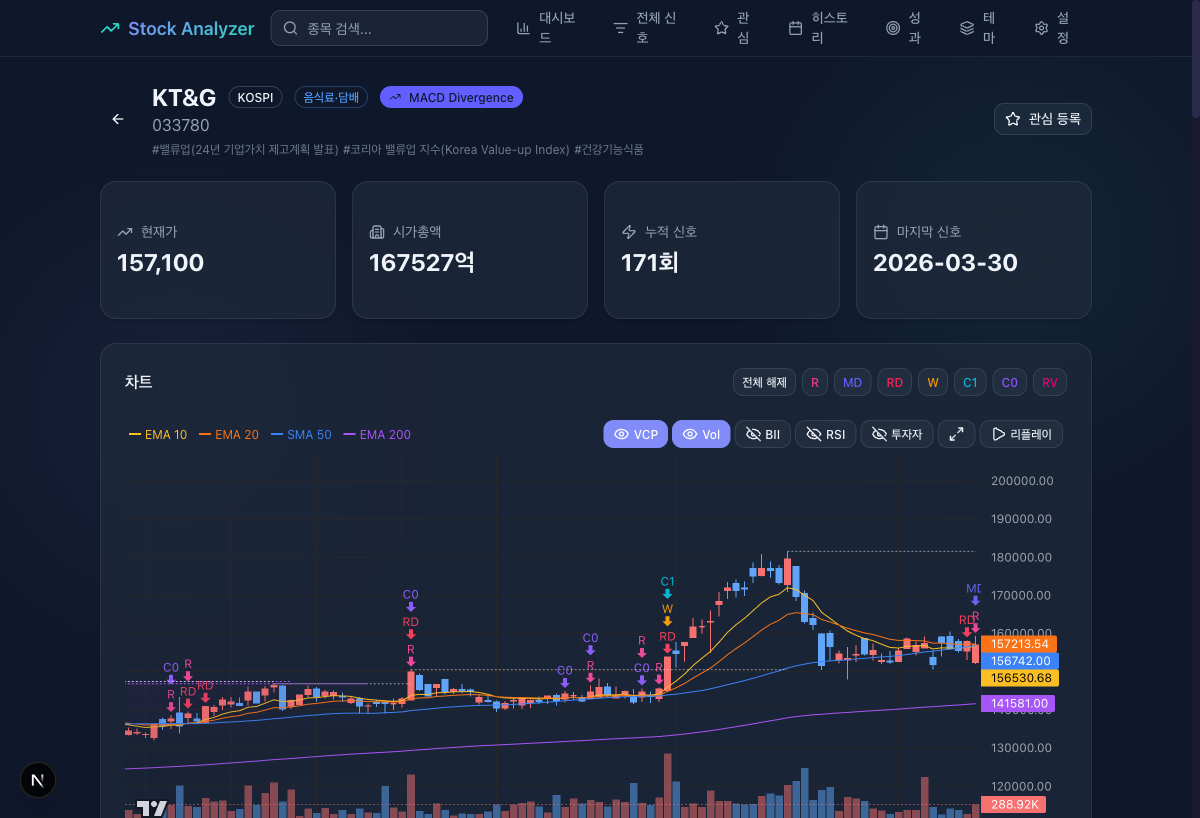Show the RSI indicator
Screen dimensions: 1200x818
pyautogui.click(x=825, y=434)
